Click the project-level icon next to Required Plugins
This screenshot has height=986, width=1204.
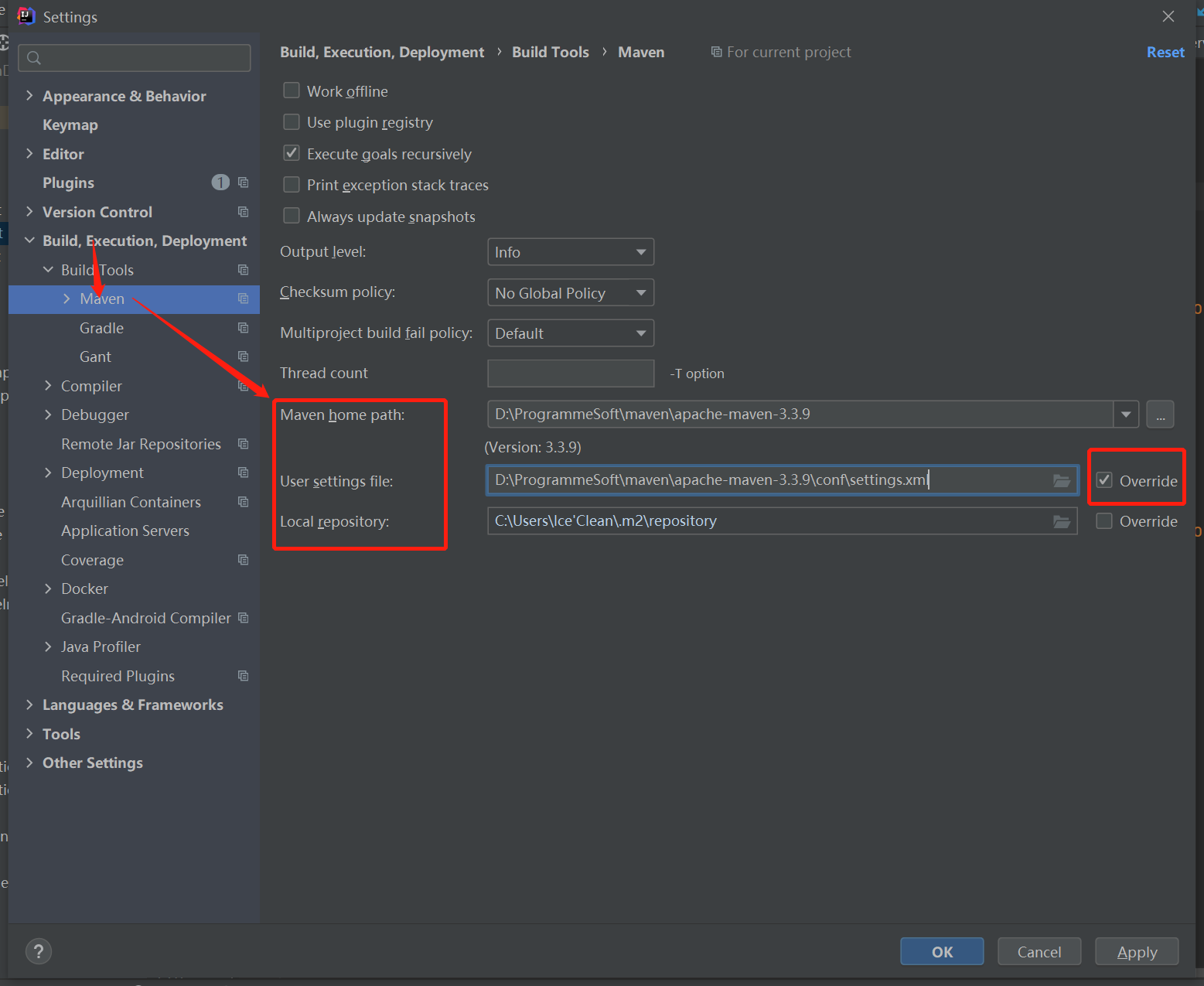point(243,676)
